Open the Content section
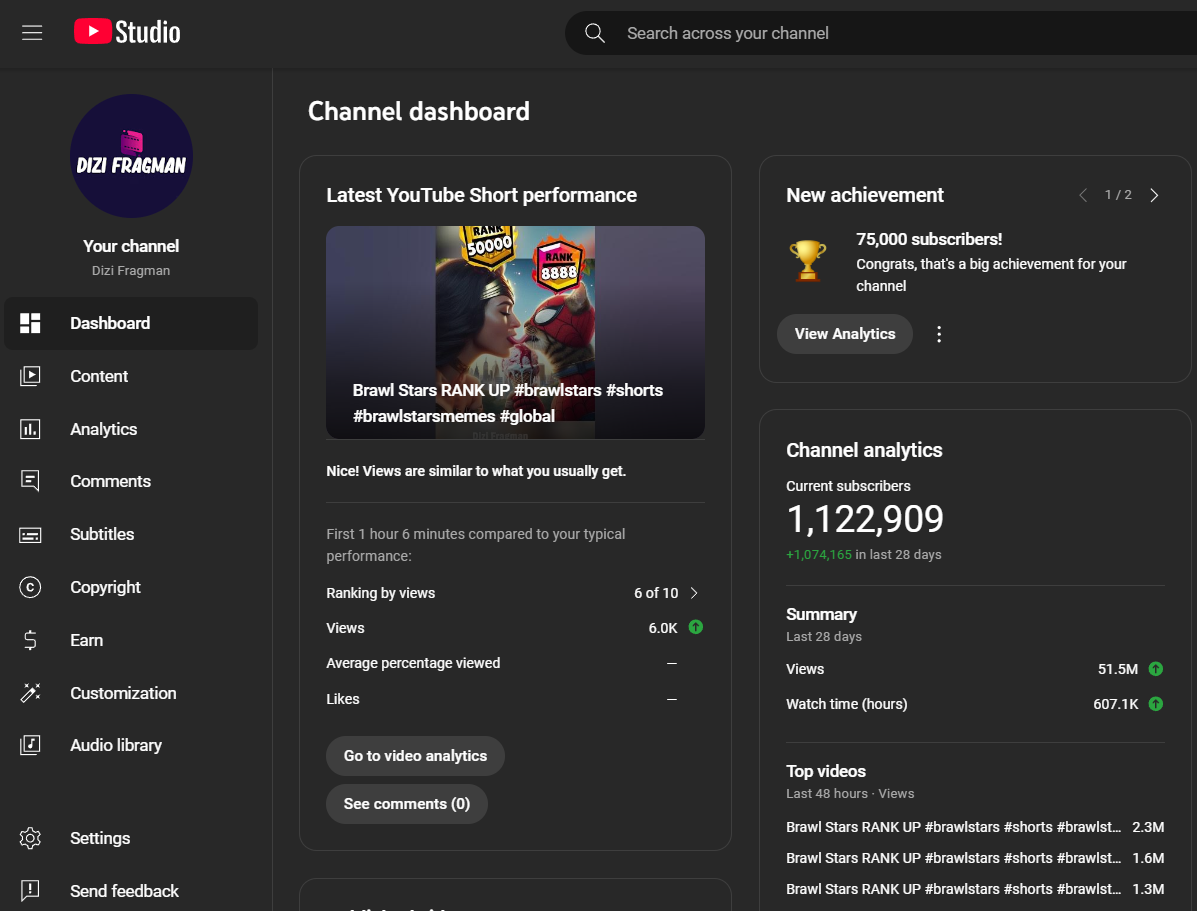 98,376
